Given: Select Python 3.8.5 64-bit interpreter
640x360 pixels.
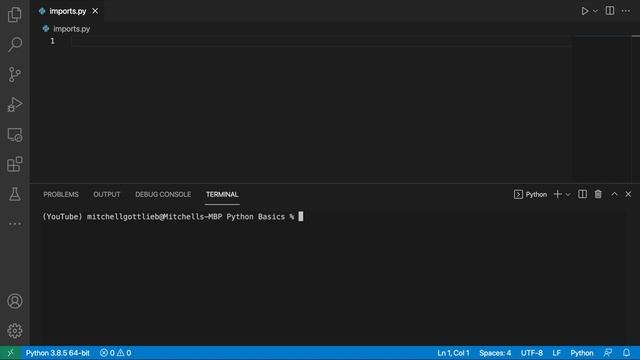Looking at the screenshot, I should click(58, 353).
